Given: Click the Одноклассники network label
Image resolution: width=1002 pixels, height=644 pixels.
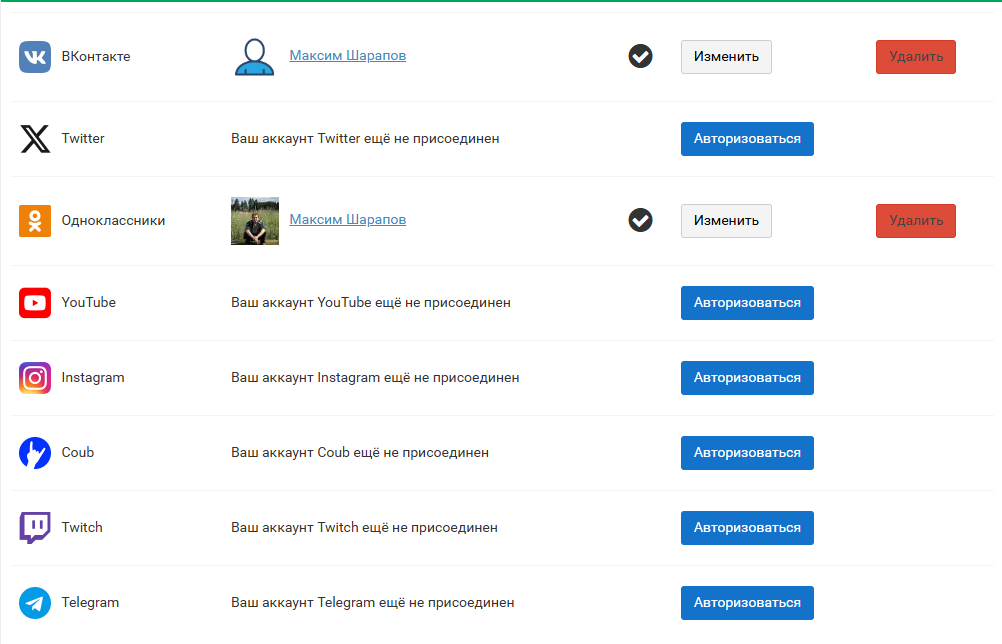Looking at the screenshot, I should pyautogui.click(x=113, y=221).
